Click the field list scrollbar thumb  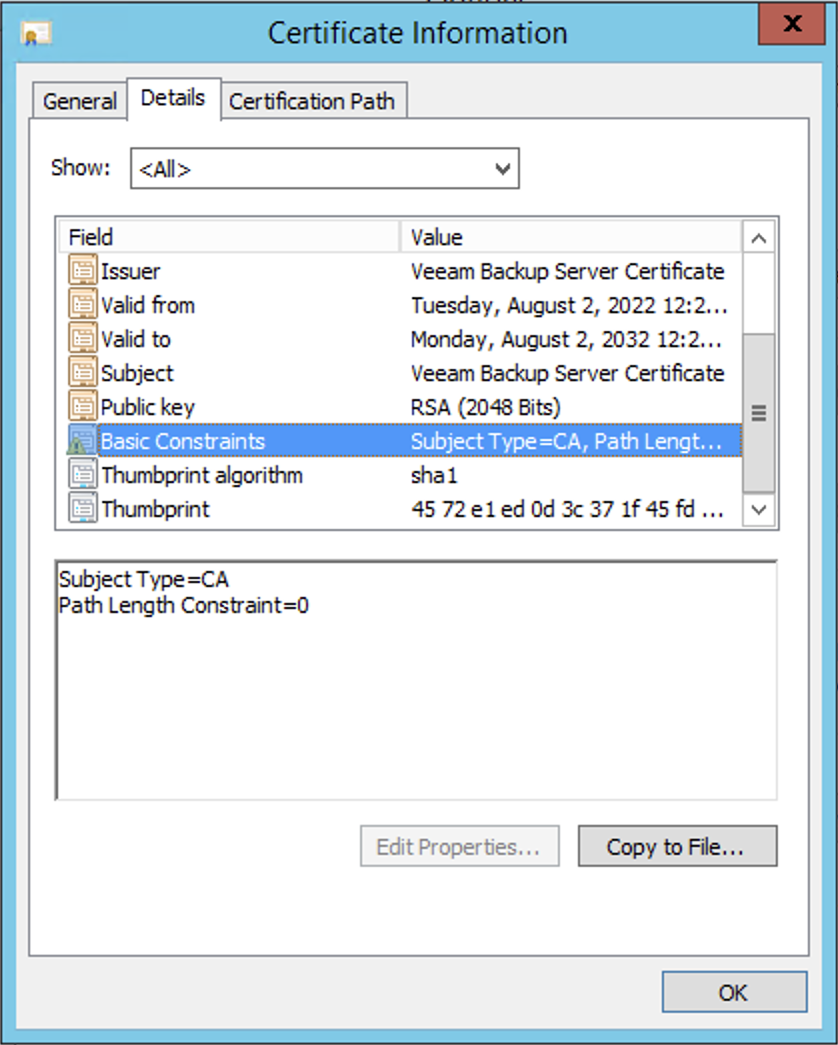coord(759,413)
